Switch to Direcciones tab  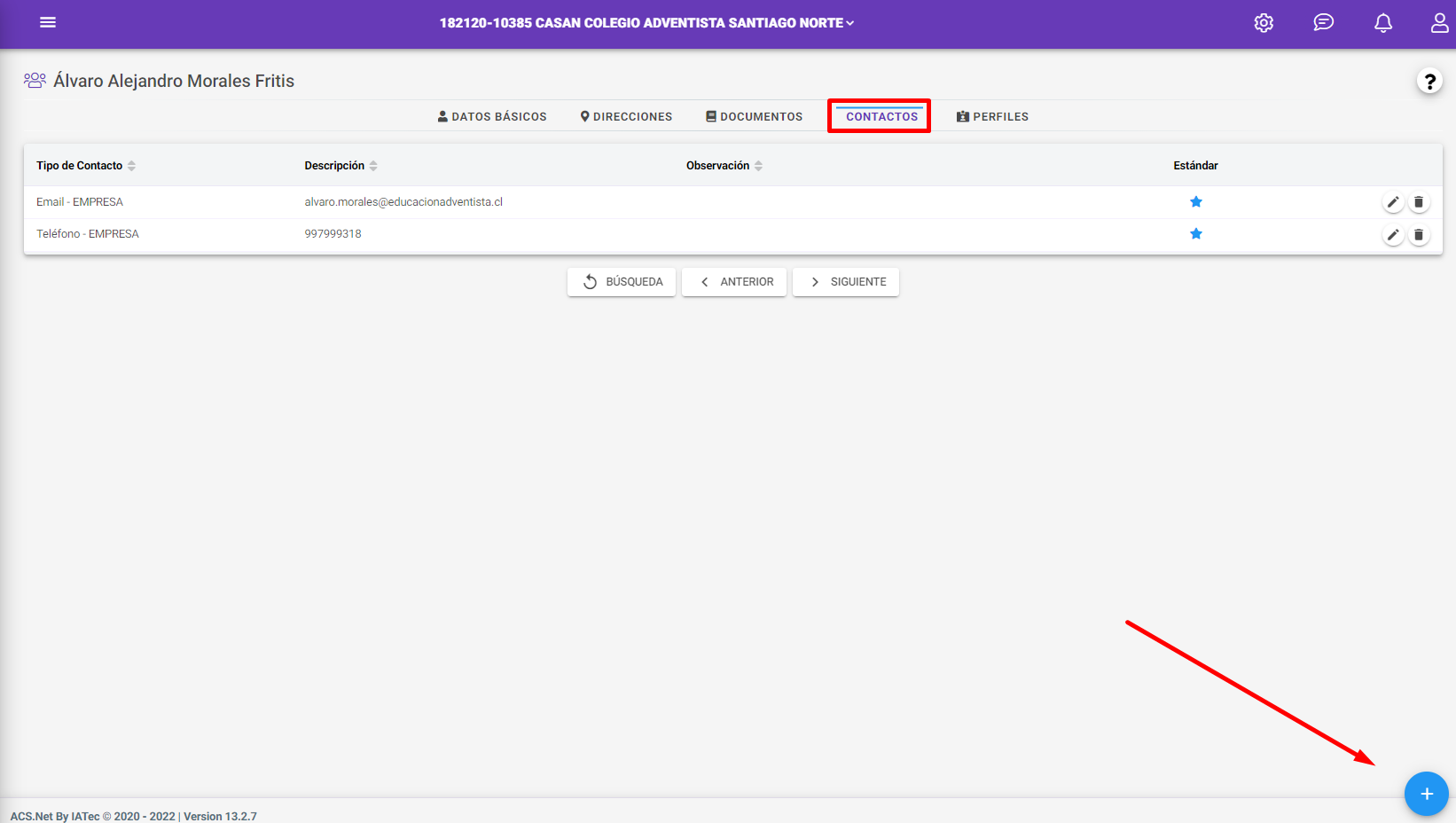tap(626, 116)
